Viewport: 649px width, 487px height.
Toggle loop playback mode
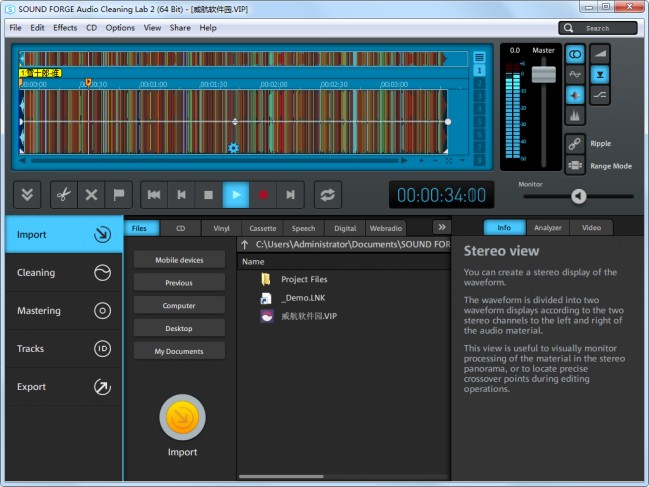(x=327, y=194)
